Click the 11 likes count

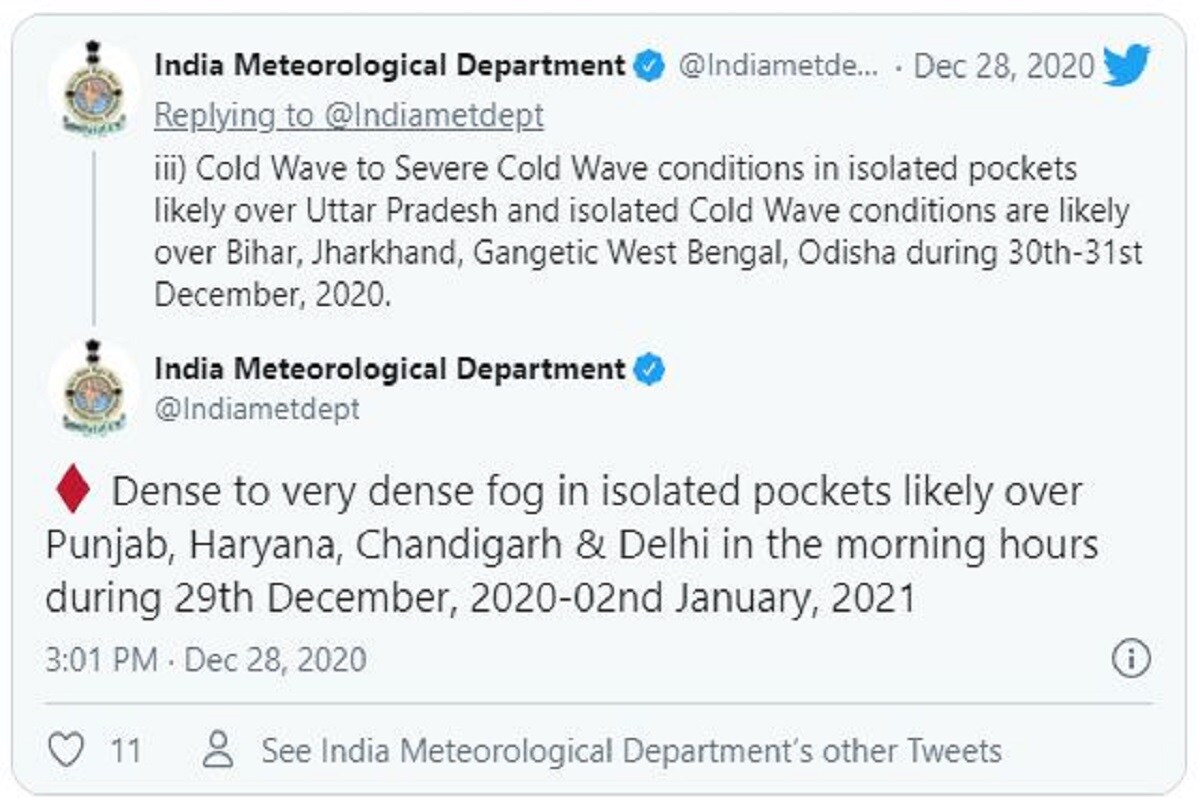pyautogui.click(x=126, y=750)
